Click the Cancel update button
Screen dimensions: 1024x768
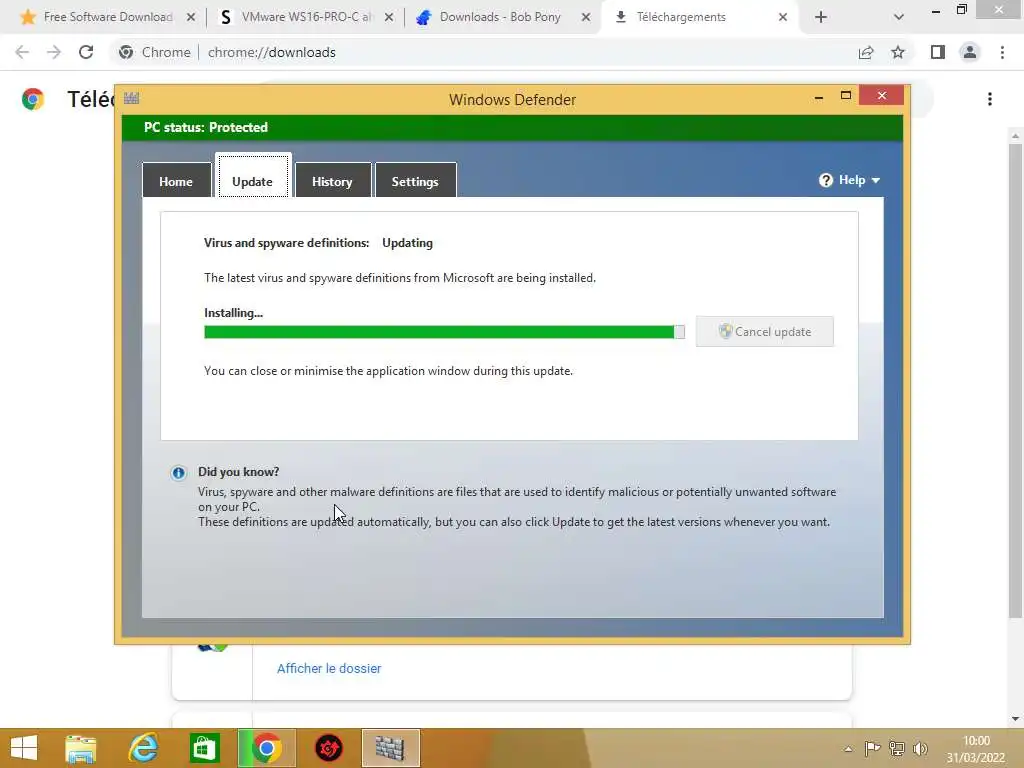[764, 332]
